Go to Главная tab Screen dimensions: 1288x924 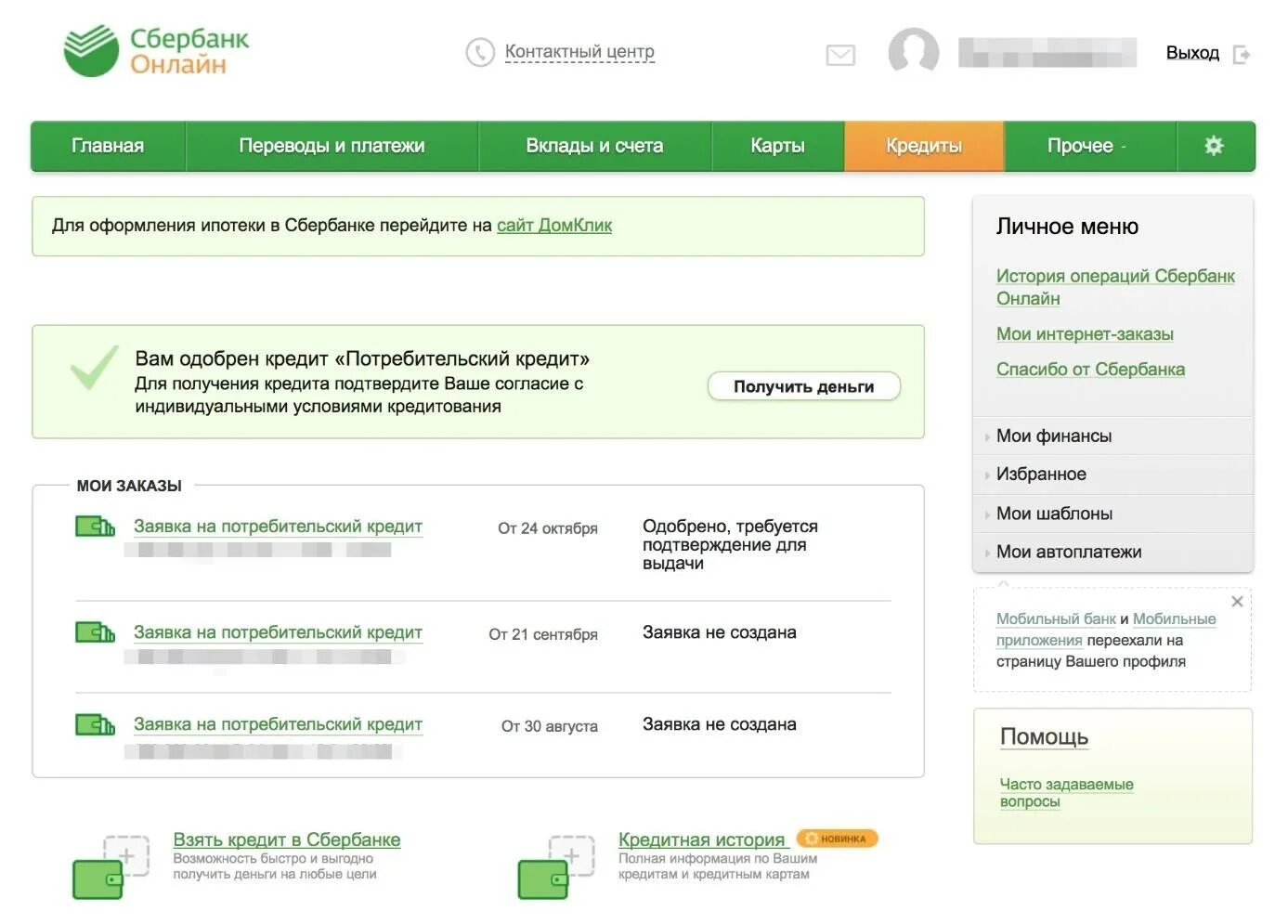pyautogui.click(x=108, y=146)
